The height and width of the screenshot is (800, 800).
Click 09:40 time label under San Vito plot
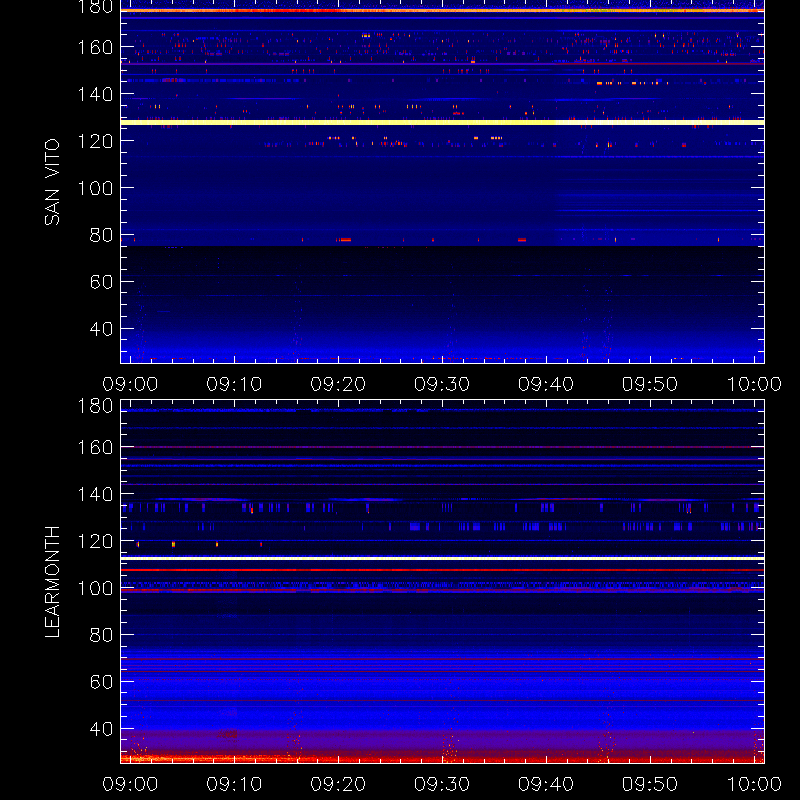pos(546,384)
